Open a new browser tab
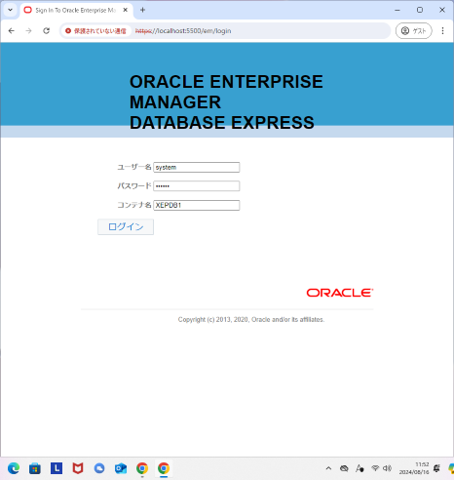Screen dimensions: 454x480 (x=142, y=10)
